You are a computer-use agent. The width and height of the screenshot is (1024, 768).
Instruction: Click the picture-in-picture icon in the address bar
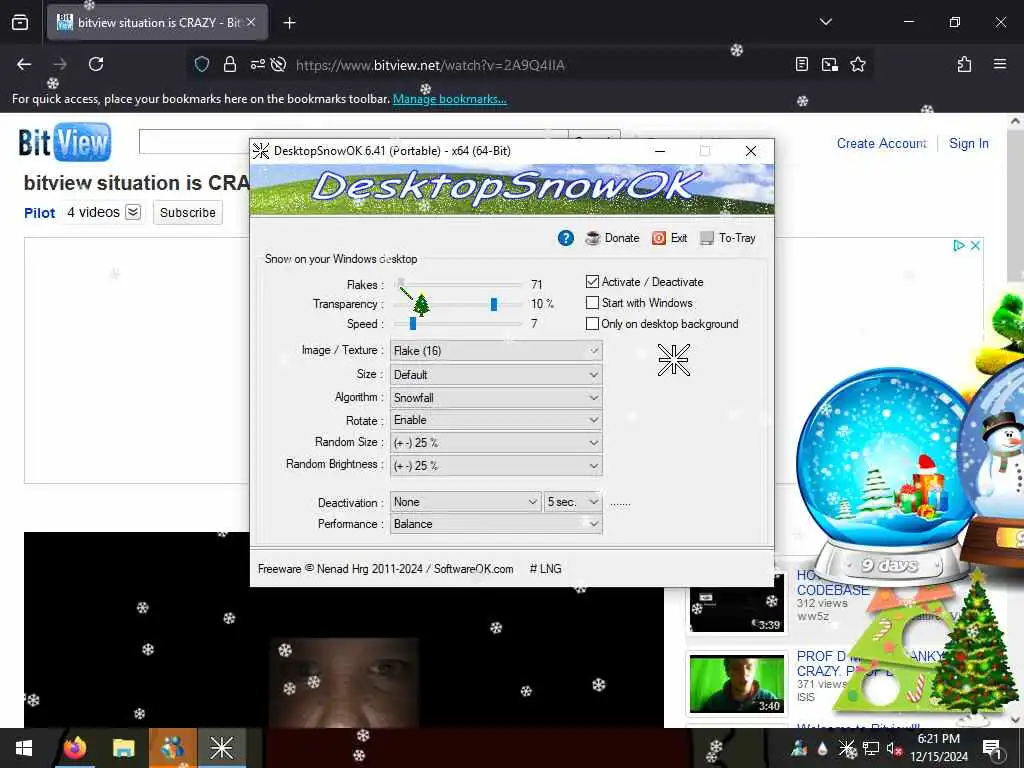(830, 64)
